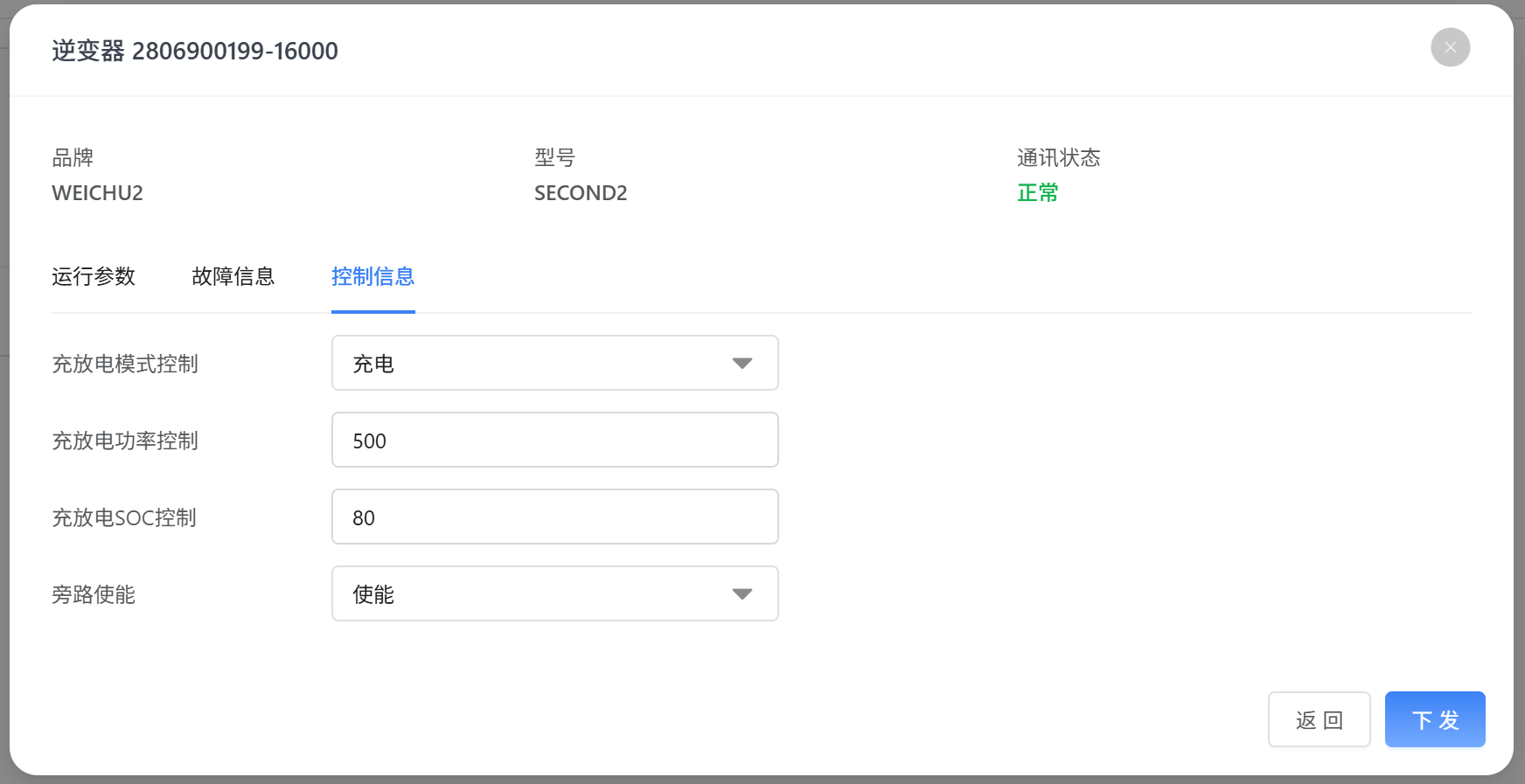This screenshot has width=1525, height=784.
Task: Click the green 正常 status text
Action: (1038, 193)
